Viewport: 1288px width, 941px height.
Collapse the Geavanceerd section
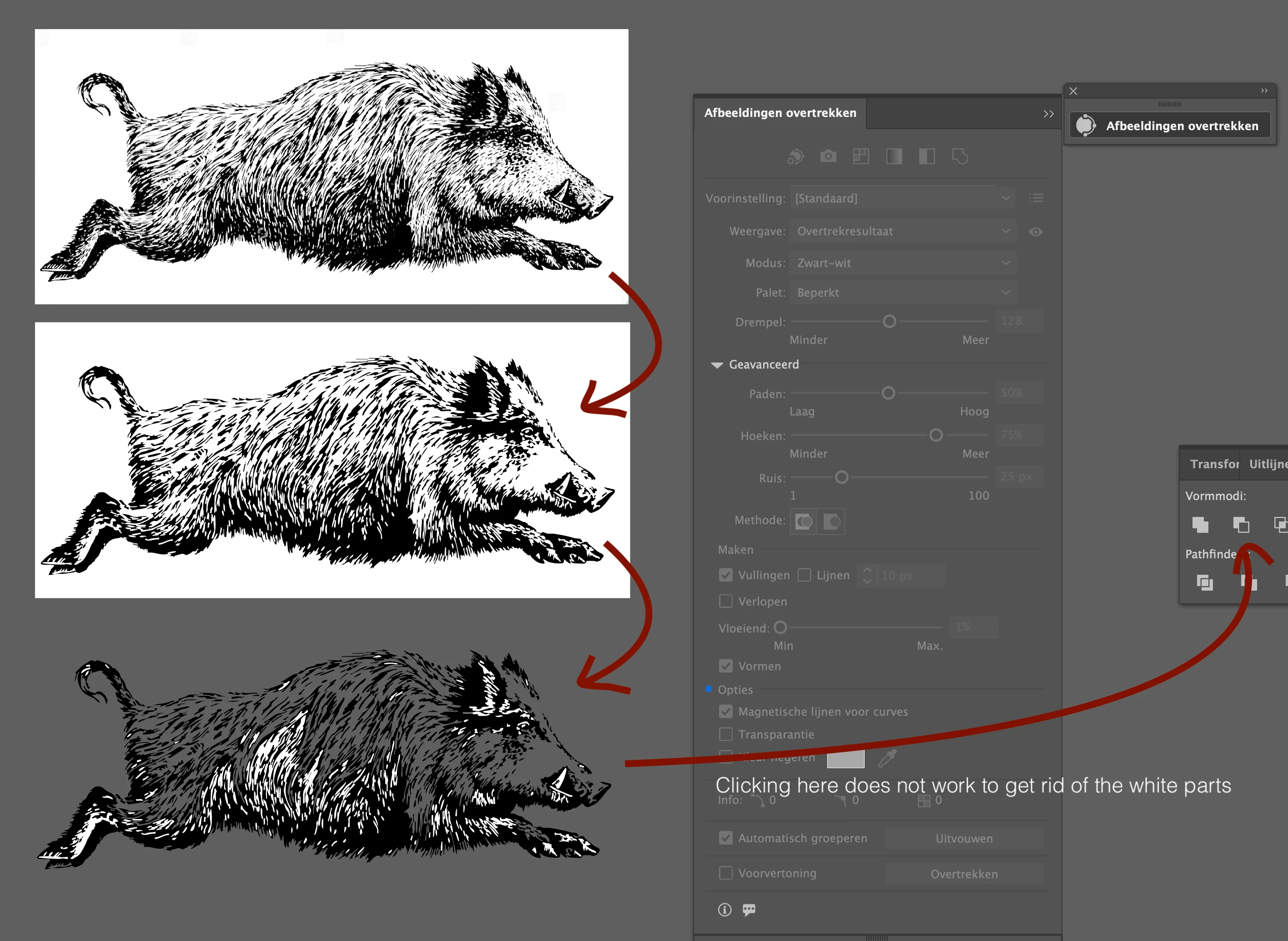point(718,364)
